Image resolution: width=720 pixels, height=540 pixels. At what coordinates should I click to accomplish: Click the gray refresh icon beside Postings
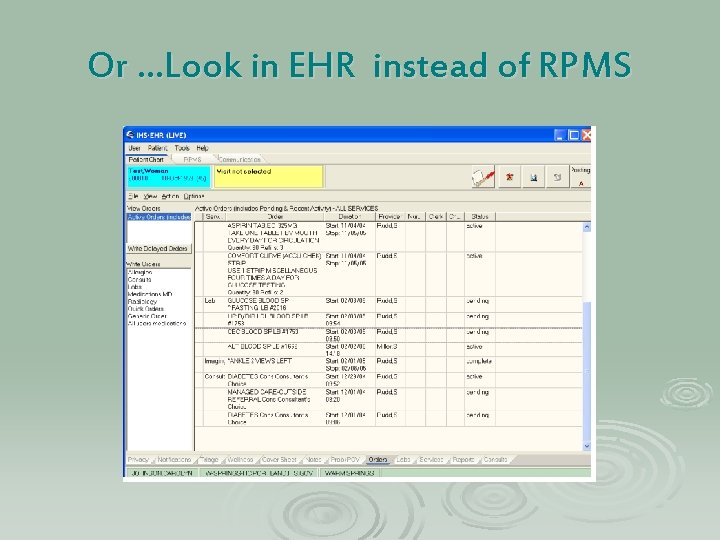557,177
